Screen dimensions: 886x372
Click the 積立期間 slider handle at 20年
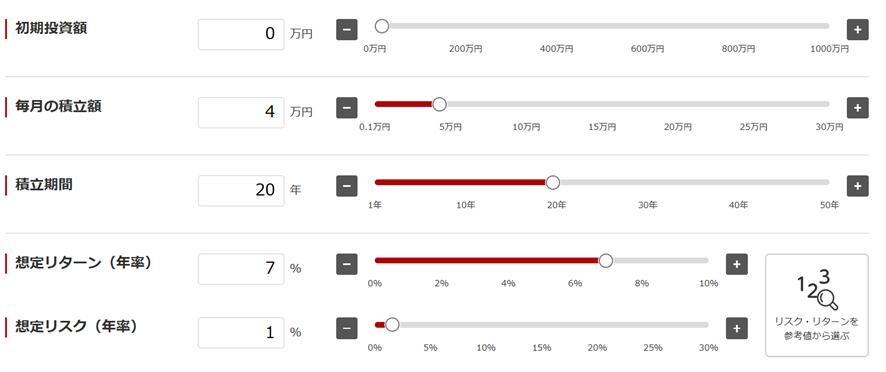point(553,183)
